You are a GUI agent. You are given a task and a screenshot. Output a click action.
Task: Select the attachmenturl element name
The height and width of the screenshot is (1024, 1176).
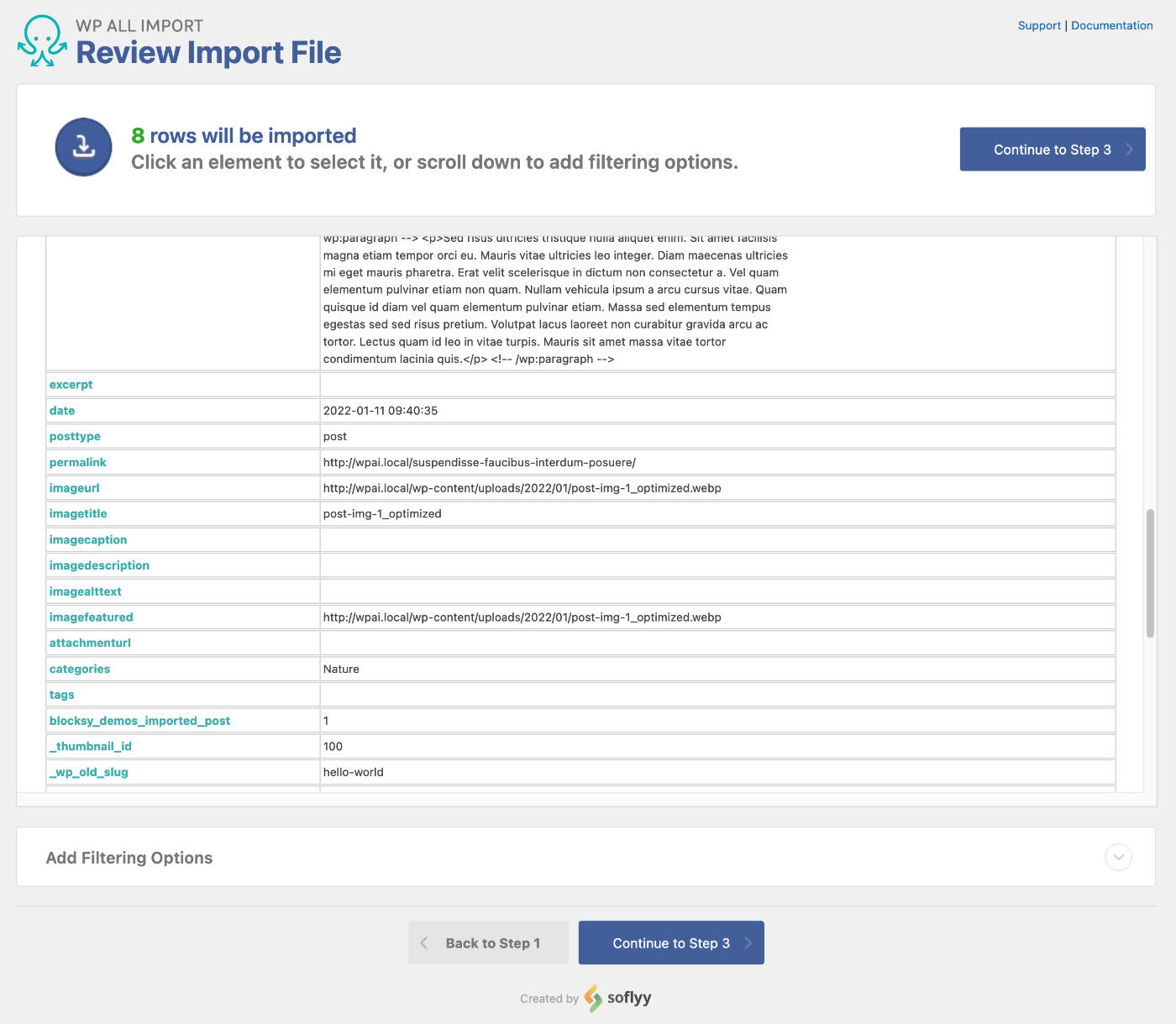point(90,643)
